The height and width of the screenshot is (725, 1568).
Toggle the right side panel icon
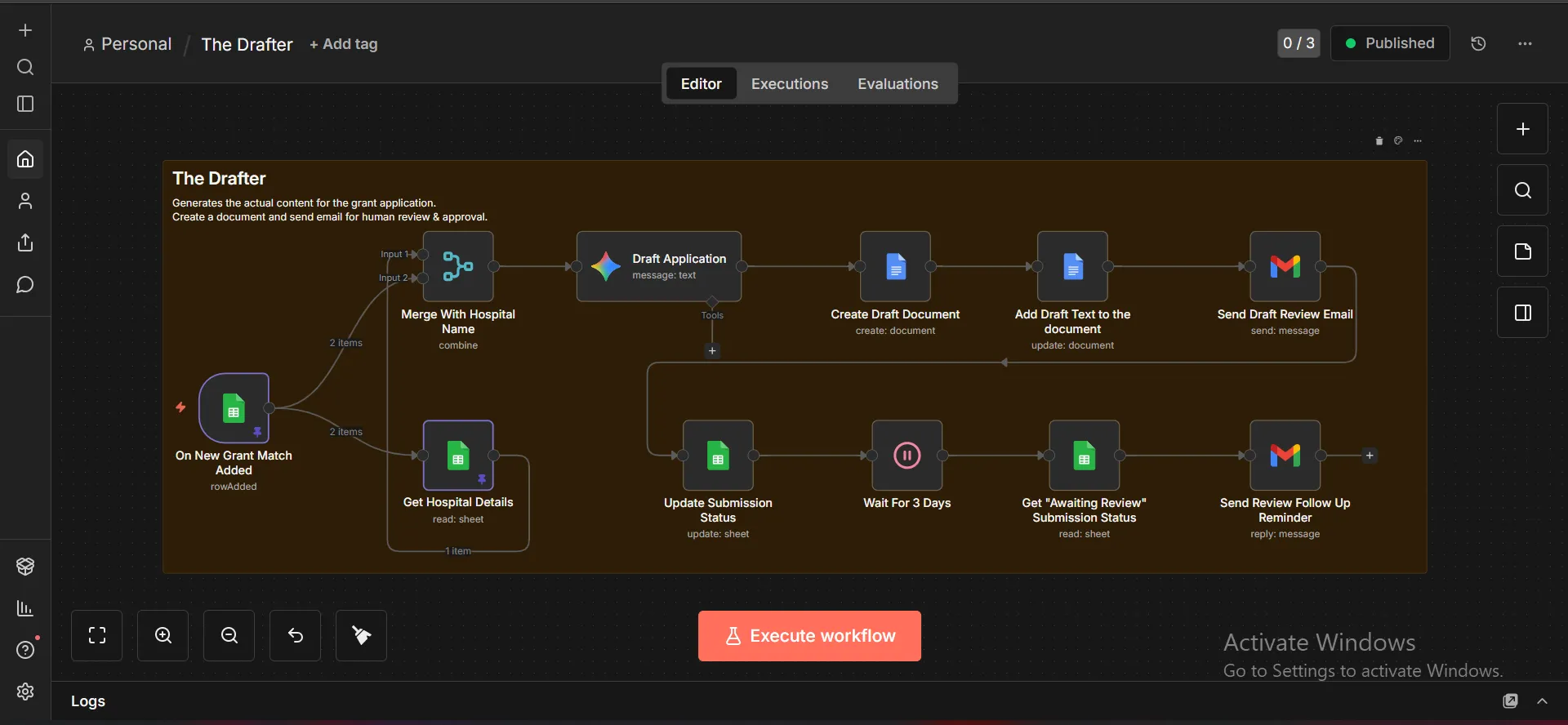pos(1522,313)
